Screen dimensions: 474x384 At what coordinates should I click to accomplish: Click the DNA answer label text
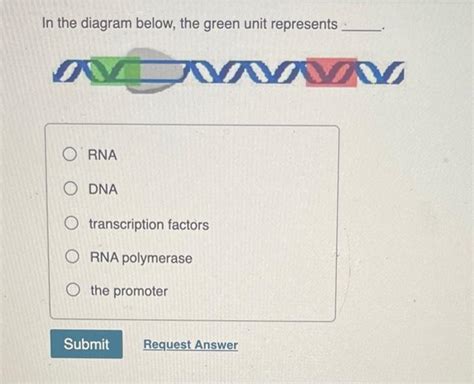[103, 189]
